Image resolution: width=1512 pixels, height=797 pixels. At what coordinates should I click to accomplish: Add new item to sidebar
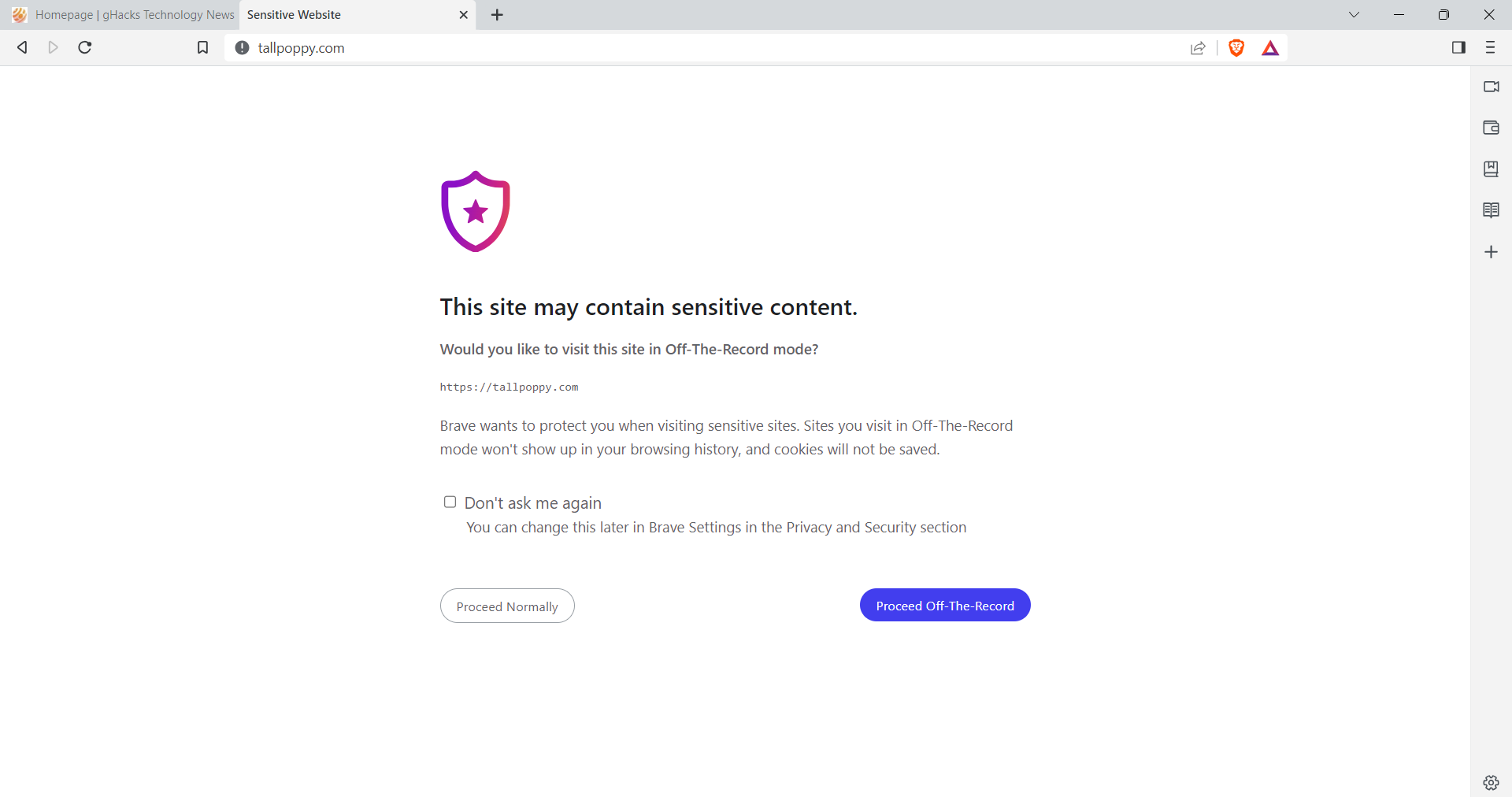[x=1491, y=252]
